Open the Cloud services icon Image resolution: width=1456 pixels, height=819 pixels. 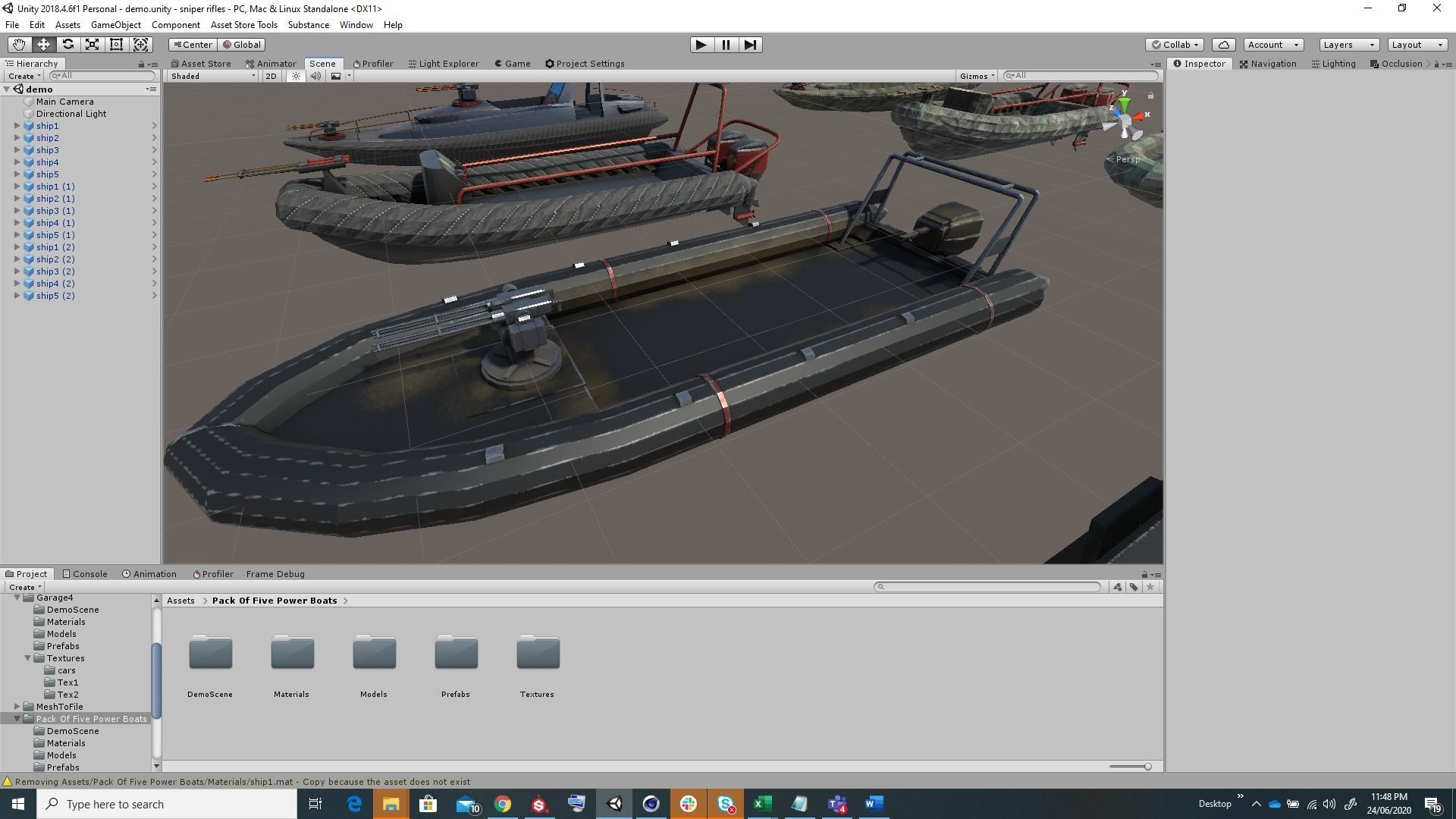click(x=1223, y=45)
